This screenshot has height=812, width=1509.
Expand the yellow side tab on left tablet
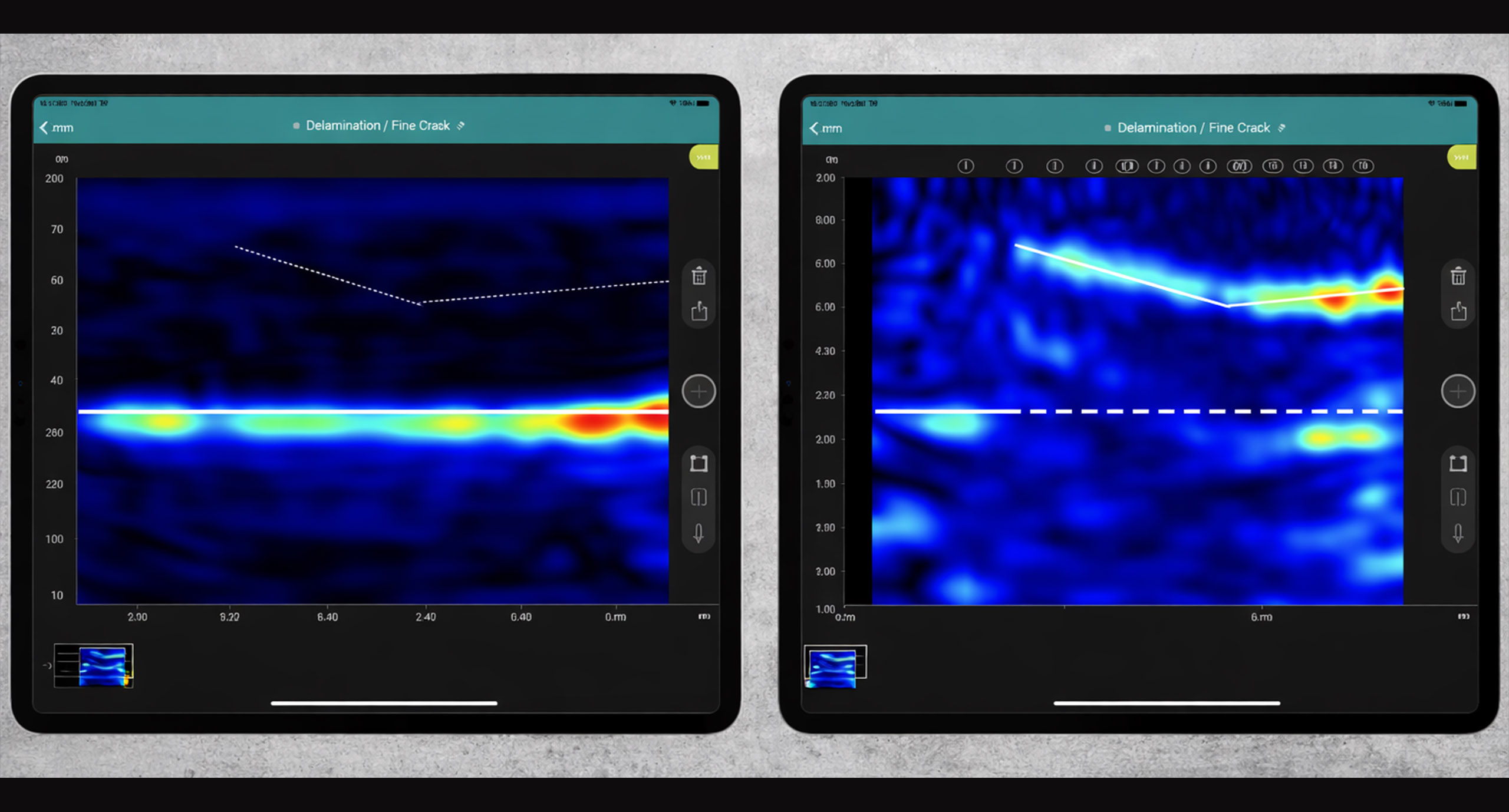point(704,157)
